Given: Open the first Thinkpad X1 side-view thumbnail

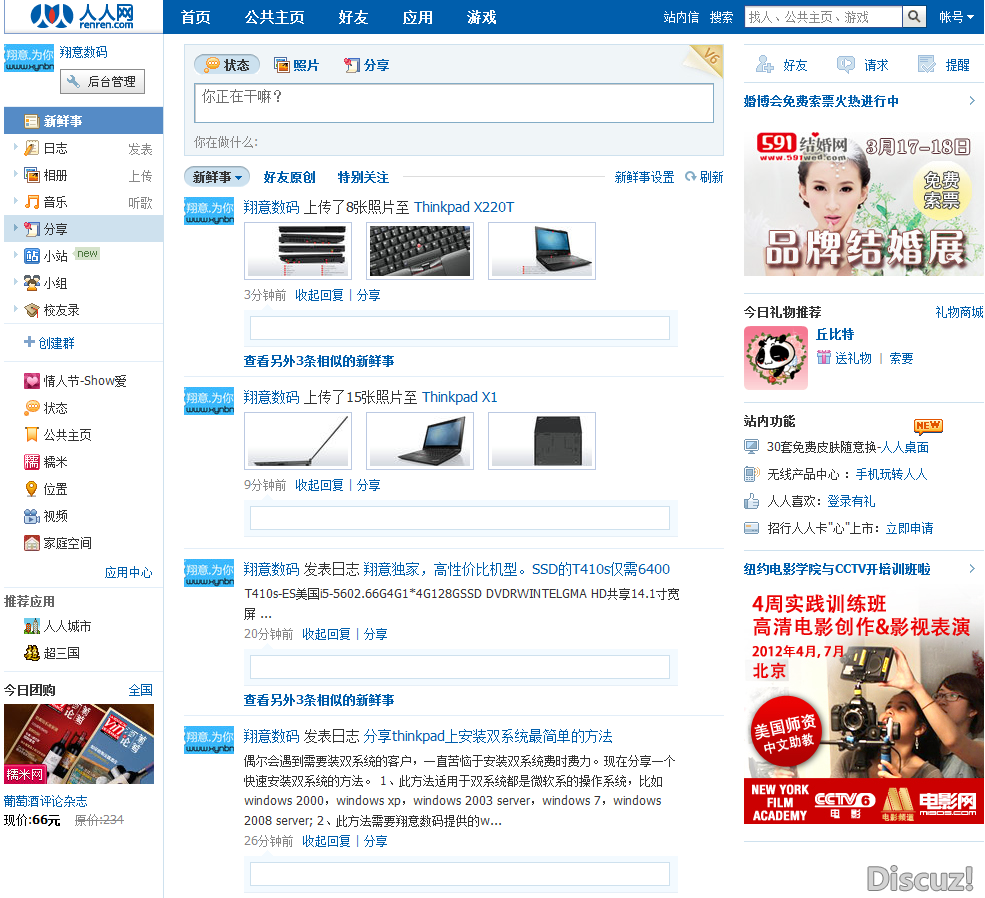Looking at the screenshot, I should pyautogui.click(x=298, y=441).
